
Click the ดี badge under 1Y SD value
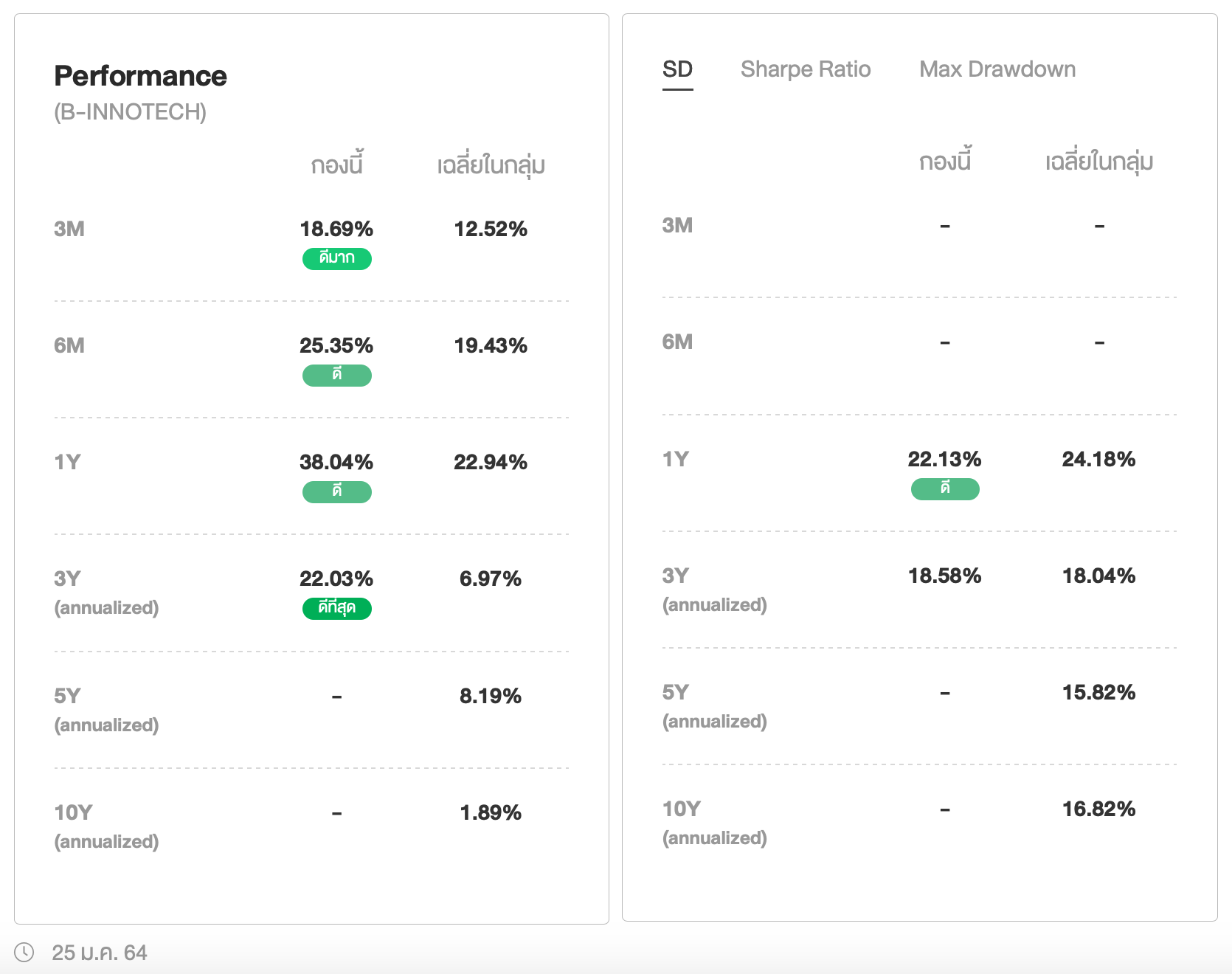[944, 488]
